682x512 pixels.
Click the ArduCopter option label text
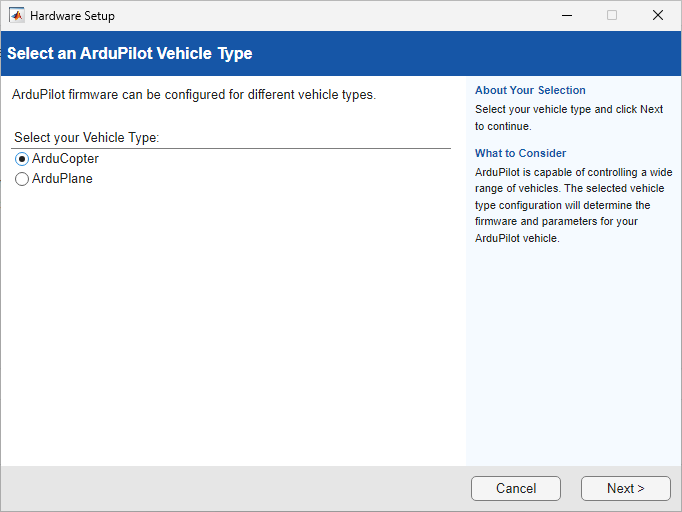[65, 159]
